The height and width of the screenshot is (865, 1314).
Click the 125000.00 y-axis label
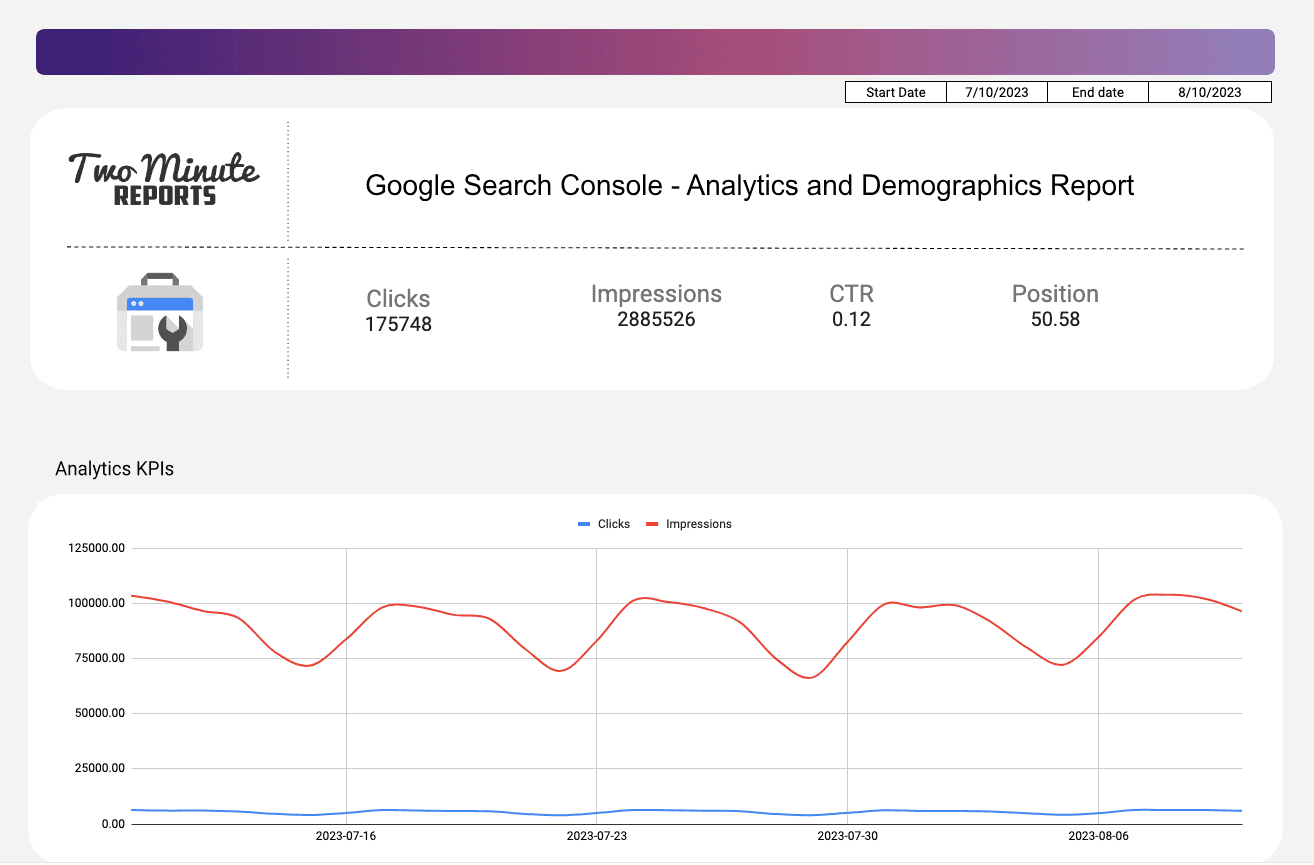96,548
